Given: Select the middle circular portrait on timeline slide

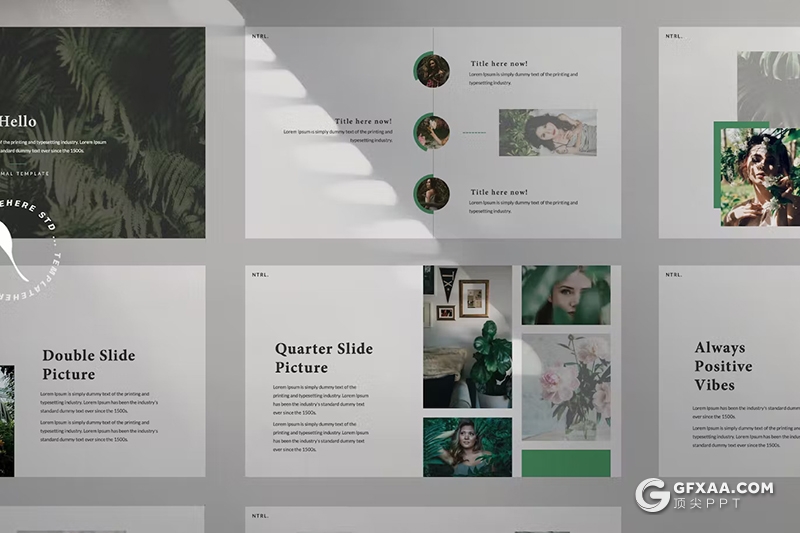Looking at the screenshot, I should coord(432,132).
